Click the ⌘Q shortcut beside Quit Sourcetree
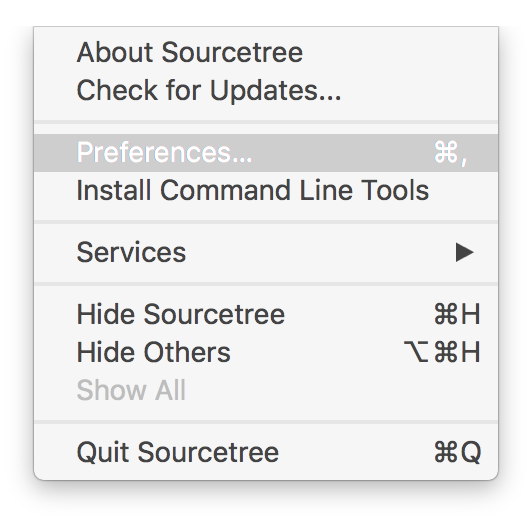The height and width of the screenshot is (522, 532). click(x=457, y=452)
